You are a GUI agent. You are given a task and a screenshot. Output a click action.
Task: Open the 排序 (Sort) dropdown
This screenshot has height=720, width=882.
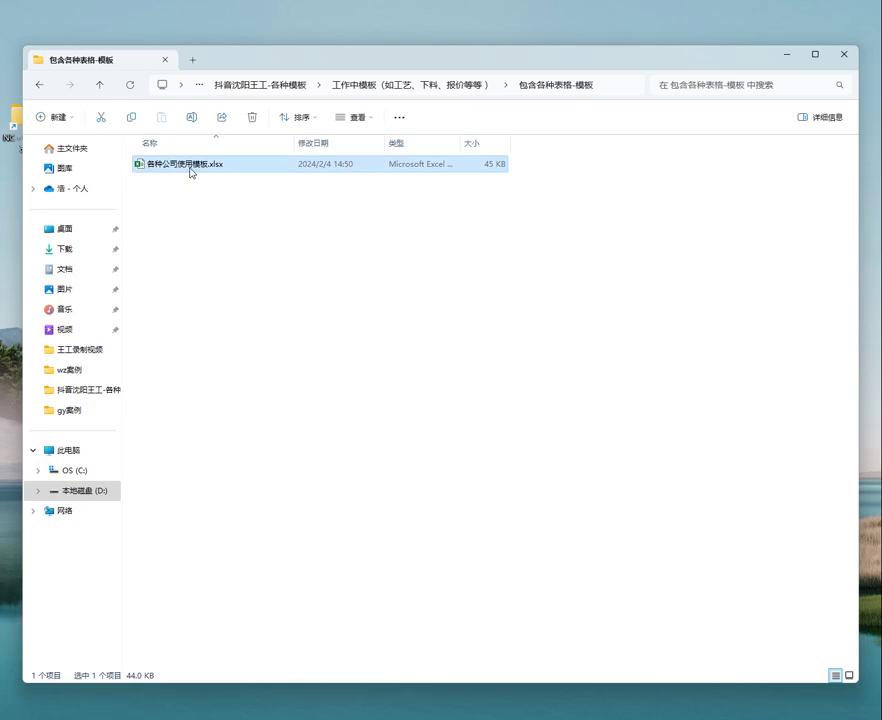point(298,117)
